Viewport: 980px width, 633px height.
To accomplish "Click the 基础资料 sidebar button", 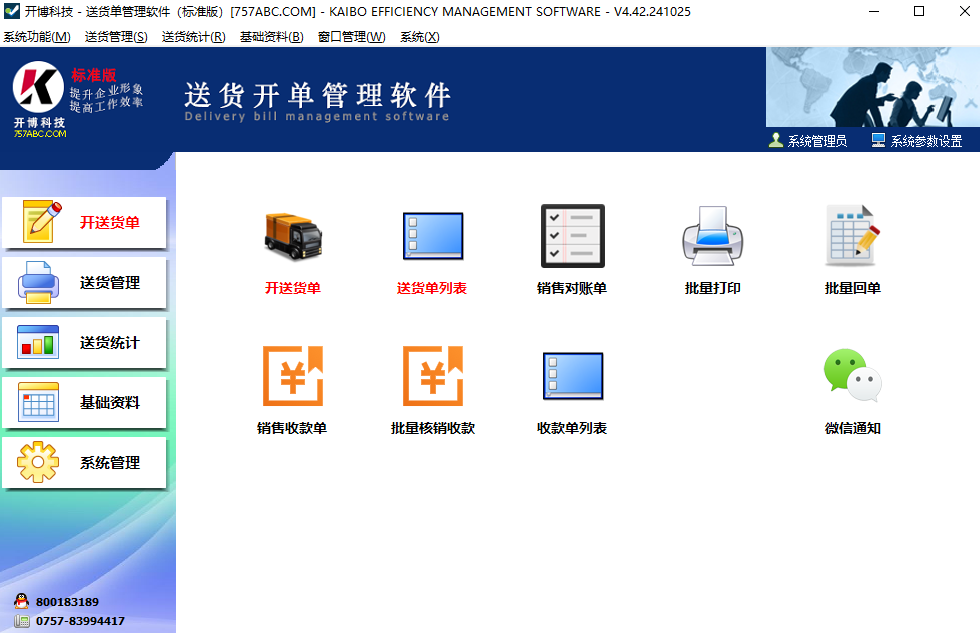I will (85, 402).
